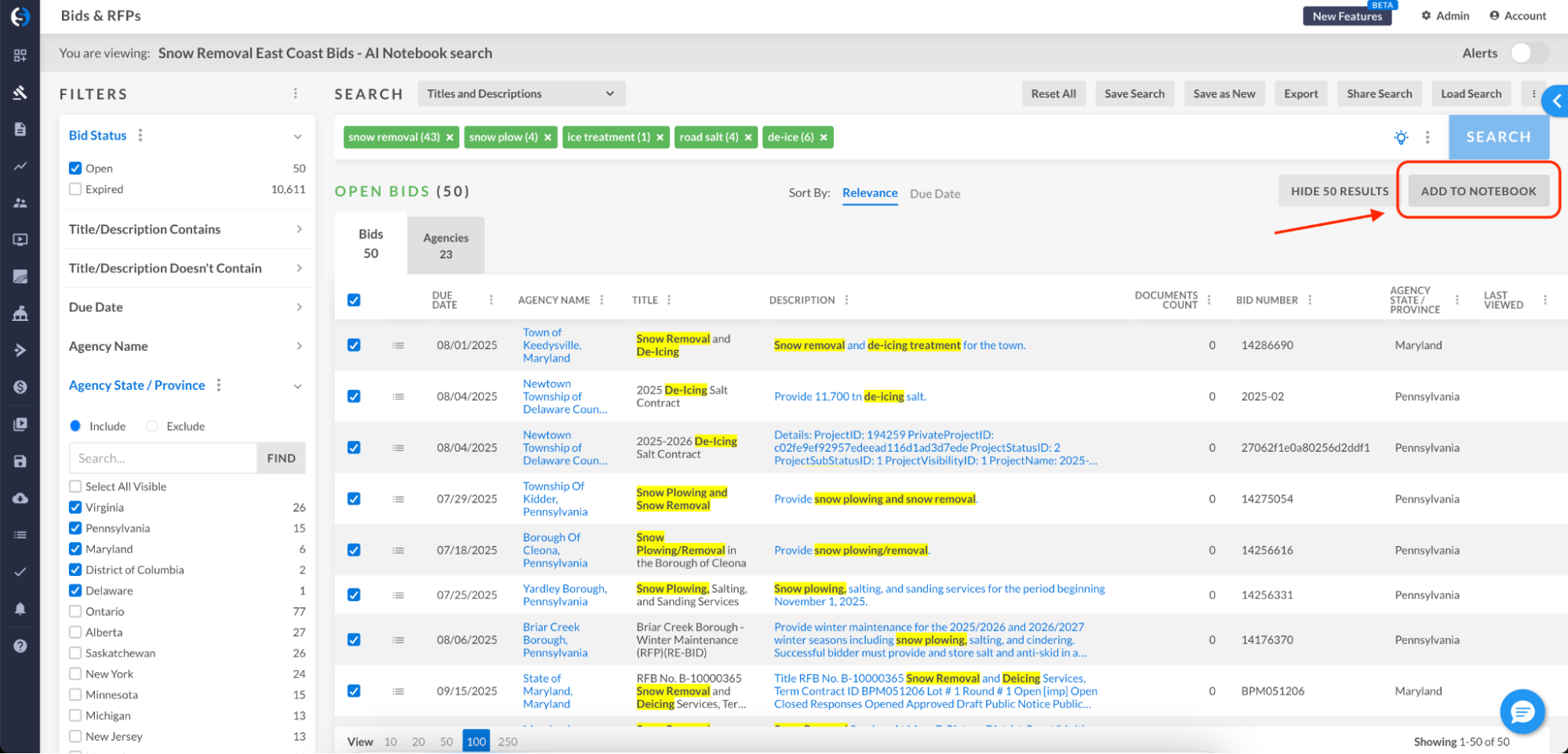Image resolution: width=1568 pixels, height=754 pixels.
Task: Open the help question mark sidebar icon
Action: point(20,646)
